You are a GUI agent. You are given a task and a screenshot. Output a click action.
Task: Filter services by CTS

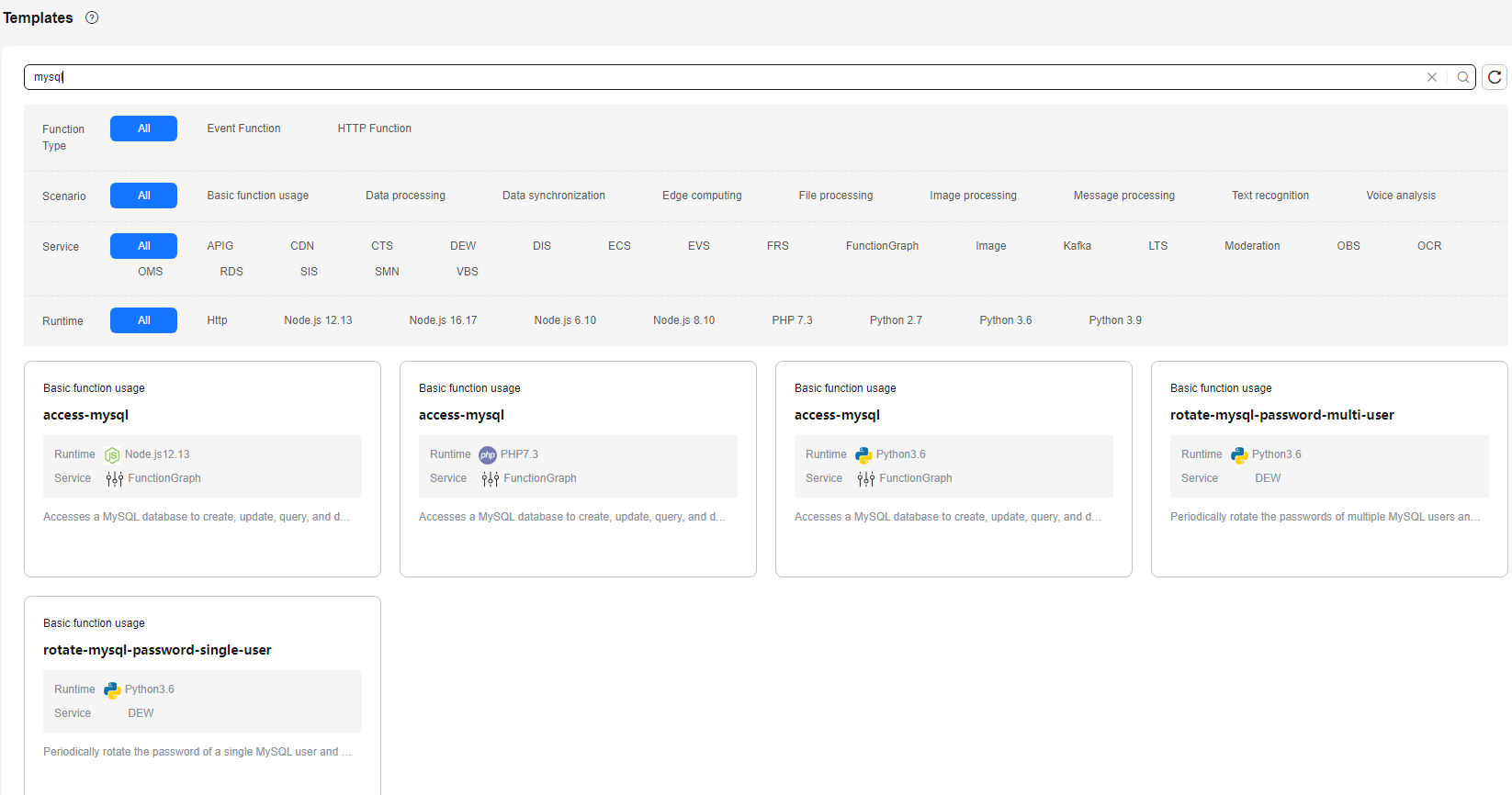tap(382, 246)
